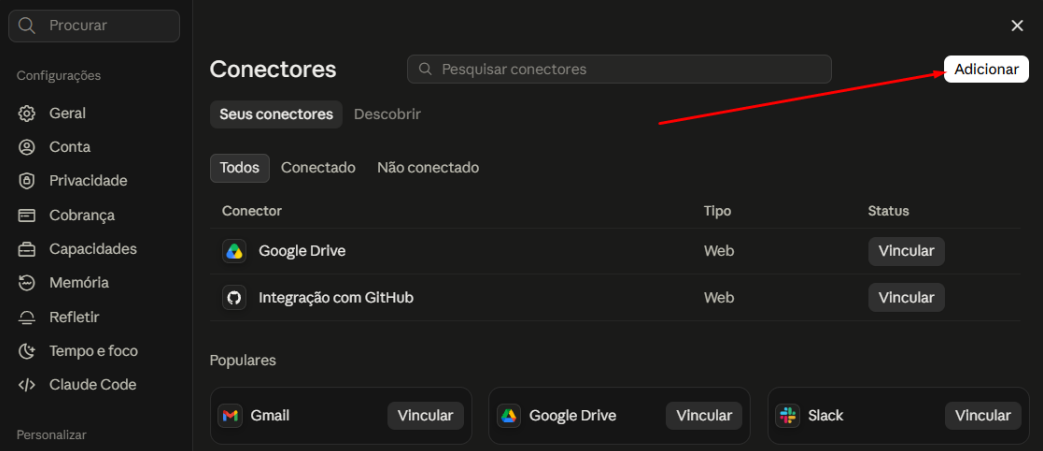The image size is (1043, 451).
Task: Select the Todos filter
Action: pyautogui.click(x=239, y=168)
